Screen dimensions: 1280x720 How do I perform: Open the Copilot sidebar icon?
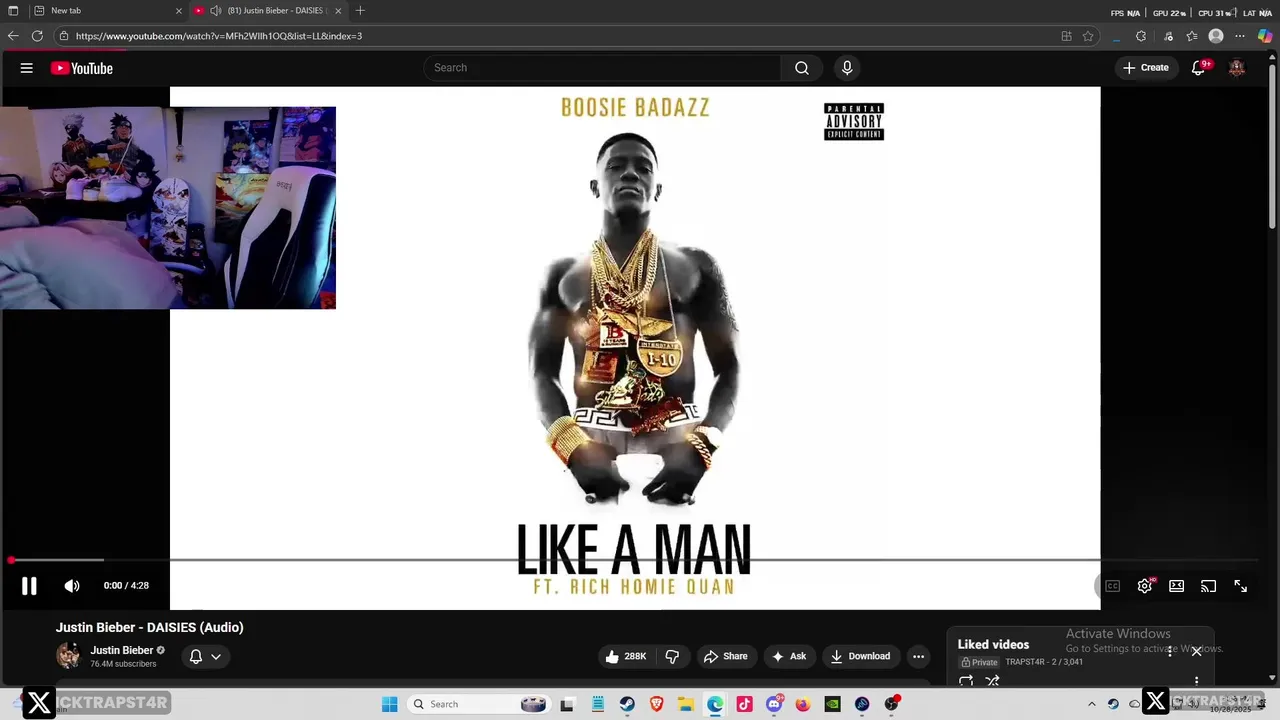tap(1265, 36)
